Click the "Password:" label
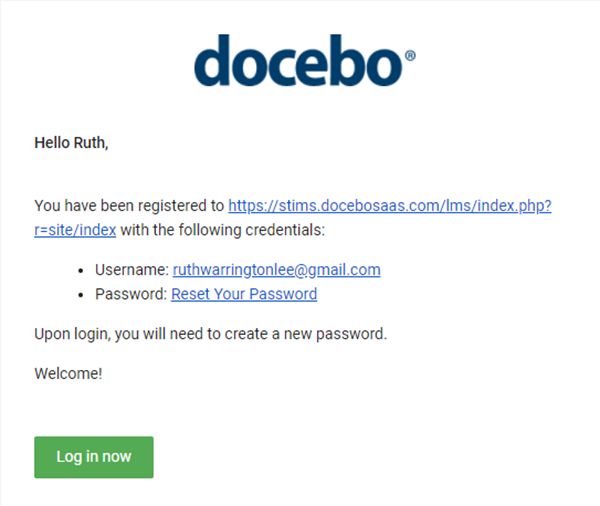Screen dimensions: 600x506 click(131, 294)
